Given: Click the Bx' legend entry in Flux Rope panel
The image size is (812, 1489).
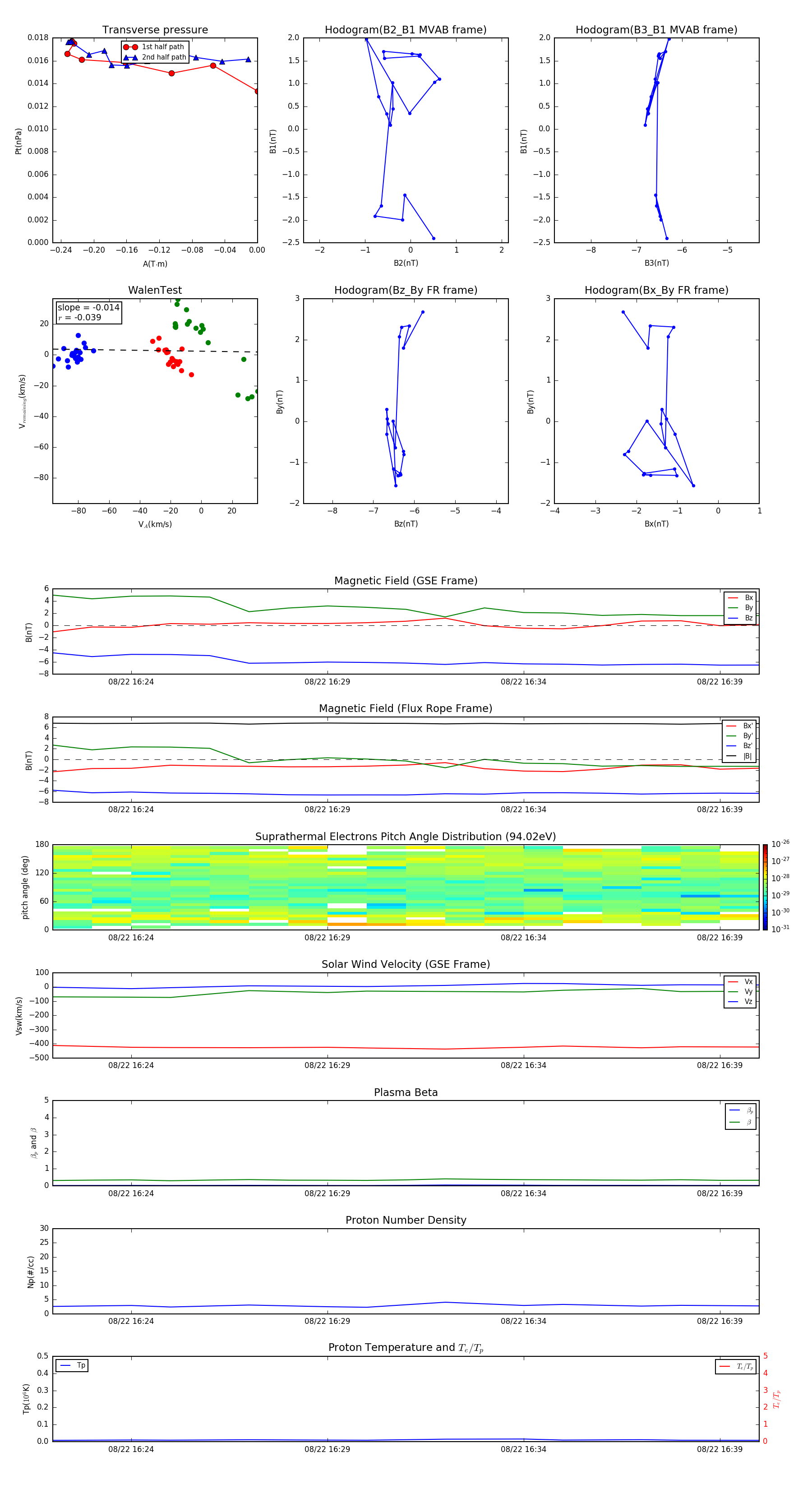Looking at the screenshot, I should tap(739, 726).
